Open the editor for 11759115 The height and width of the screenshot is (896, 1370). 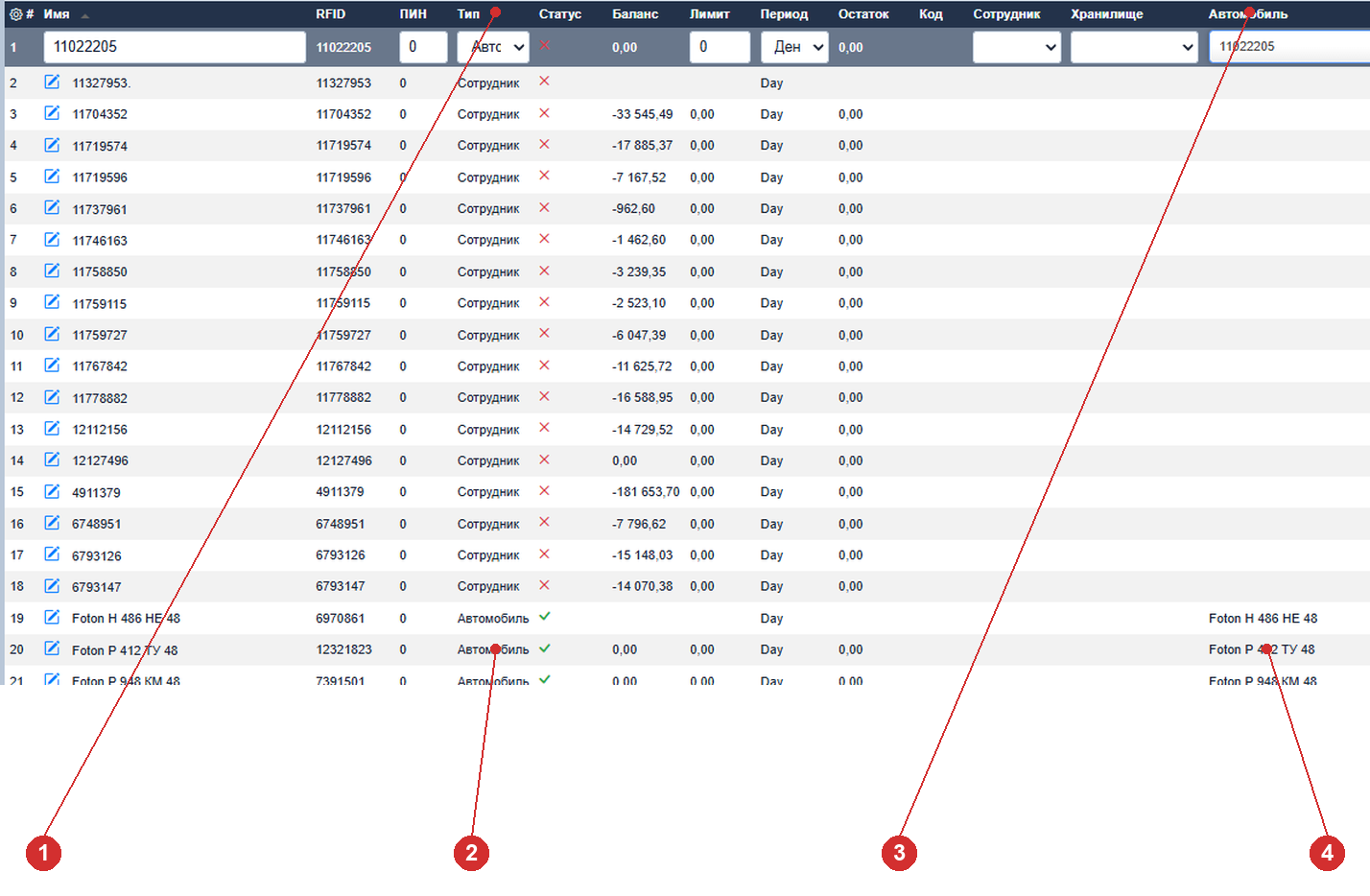(x=52, y=302)
